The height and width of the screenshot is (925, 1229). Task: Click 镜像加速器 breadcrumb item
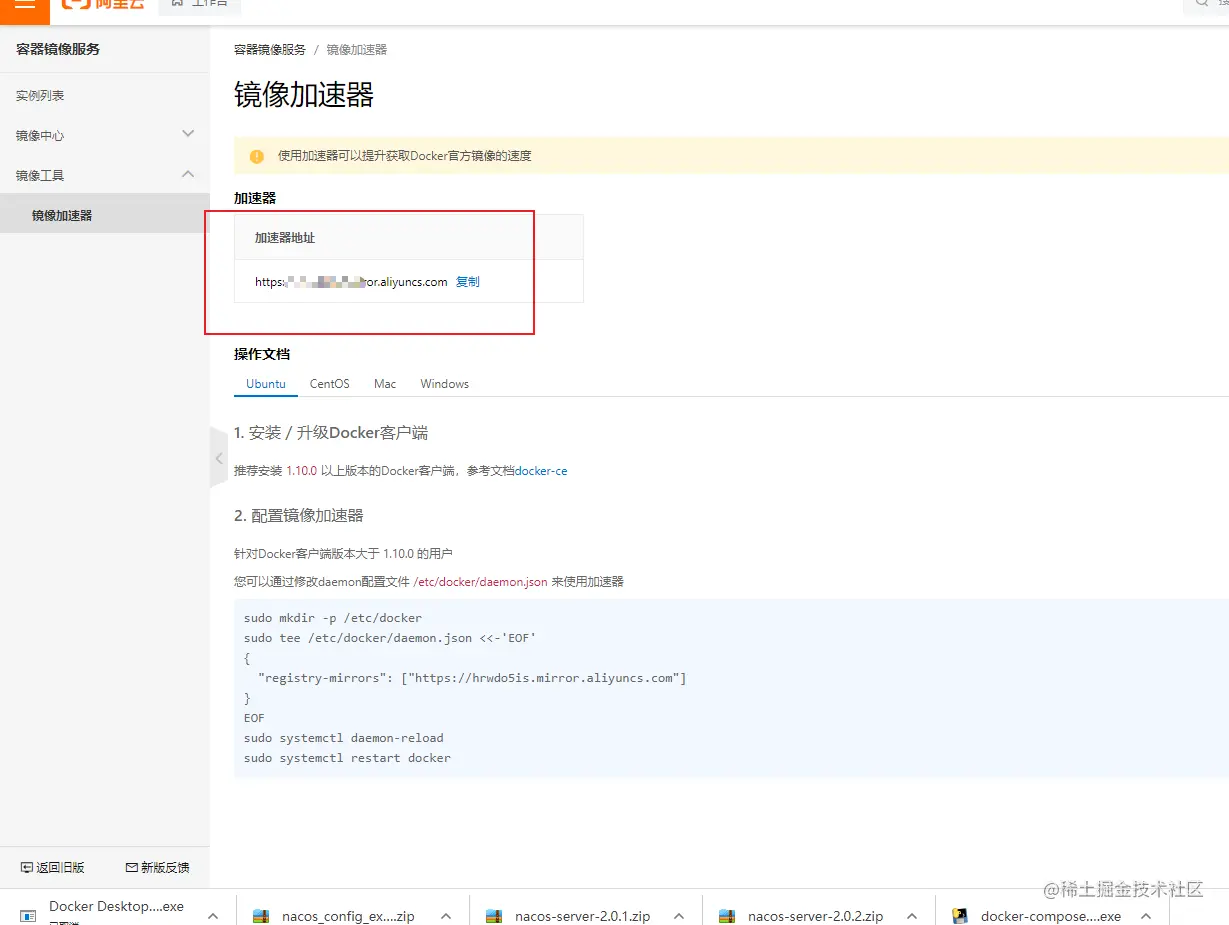[357, 50]
